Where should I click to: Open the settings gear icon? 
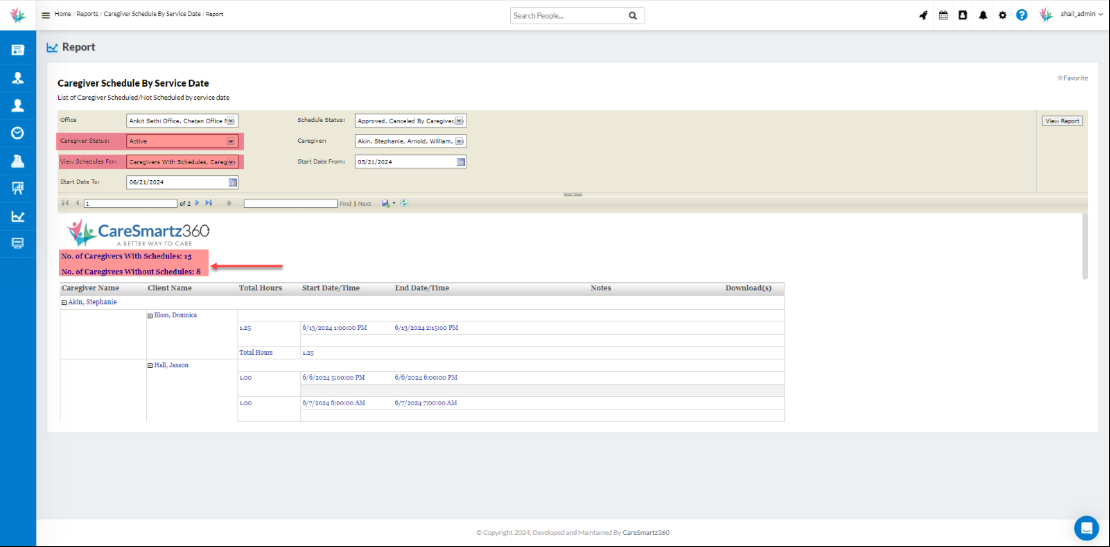tap(1003, 16)
